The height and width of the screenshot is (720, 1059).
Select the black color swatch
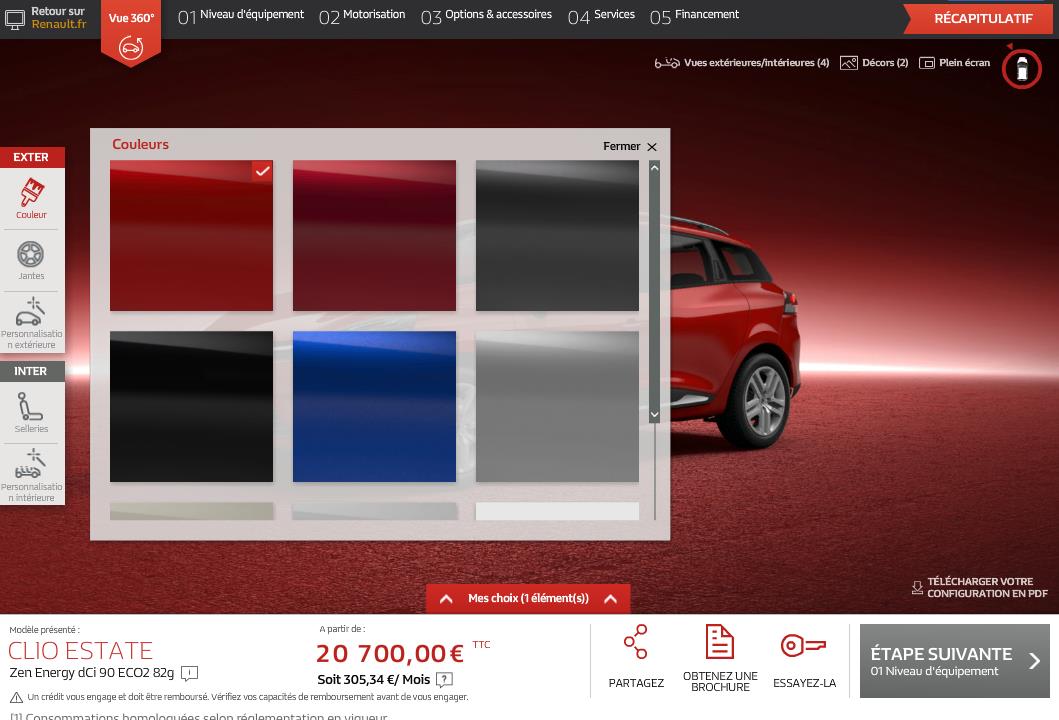point(192,407)
